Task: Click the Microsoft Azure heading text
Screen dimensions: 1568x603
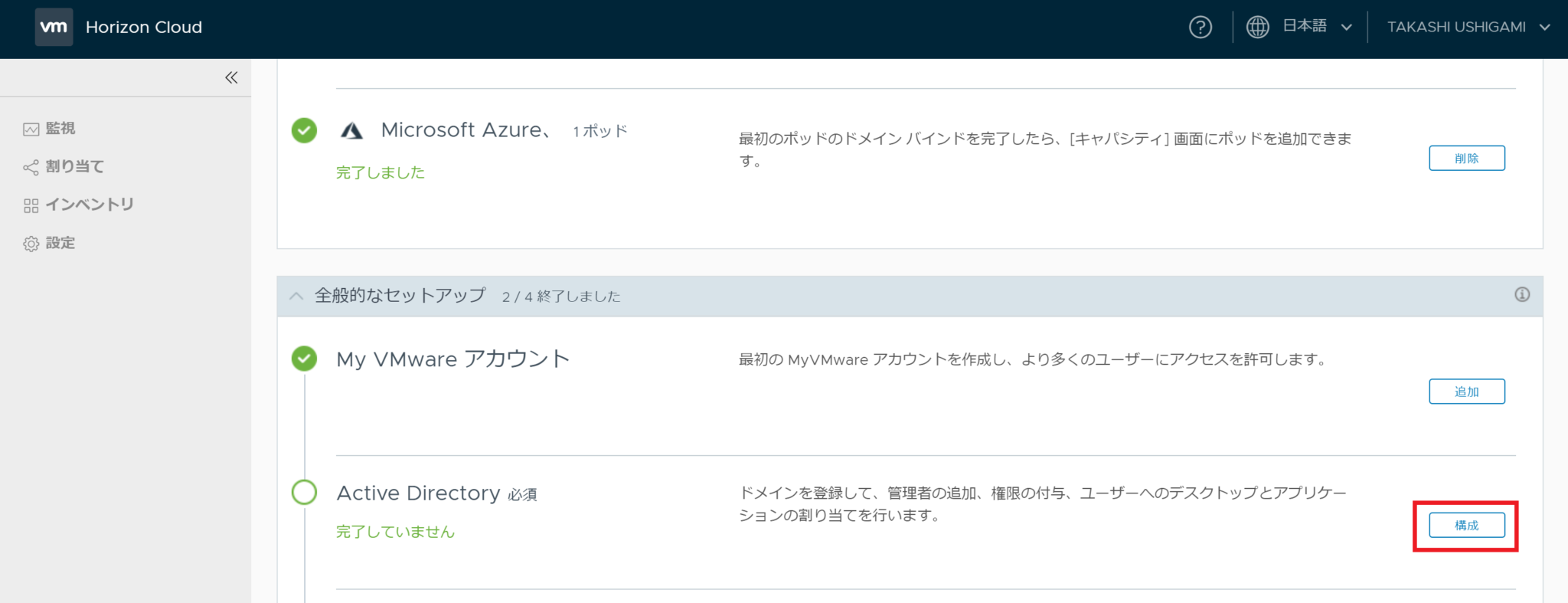Action: [x=466, y=130]
